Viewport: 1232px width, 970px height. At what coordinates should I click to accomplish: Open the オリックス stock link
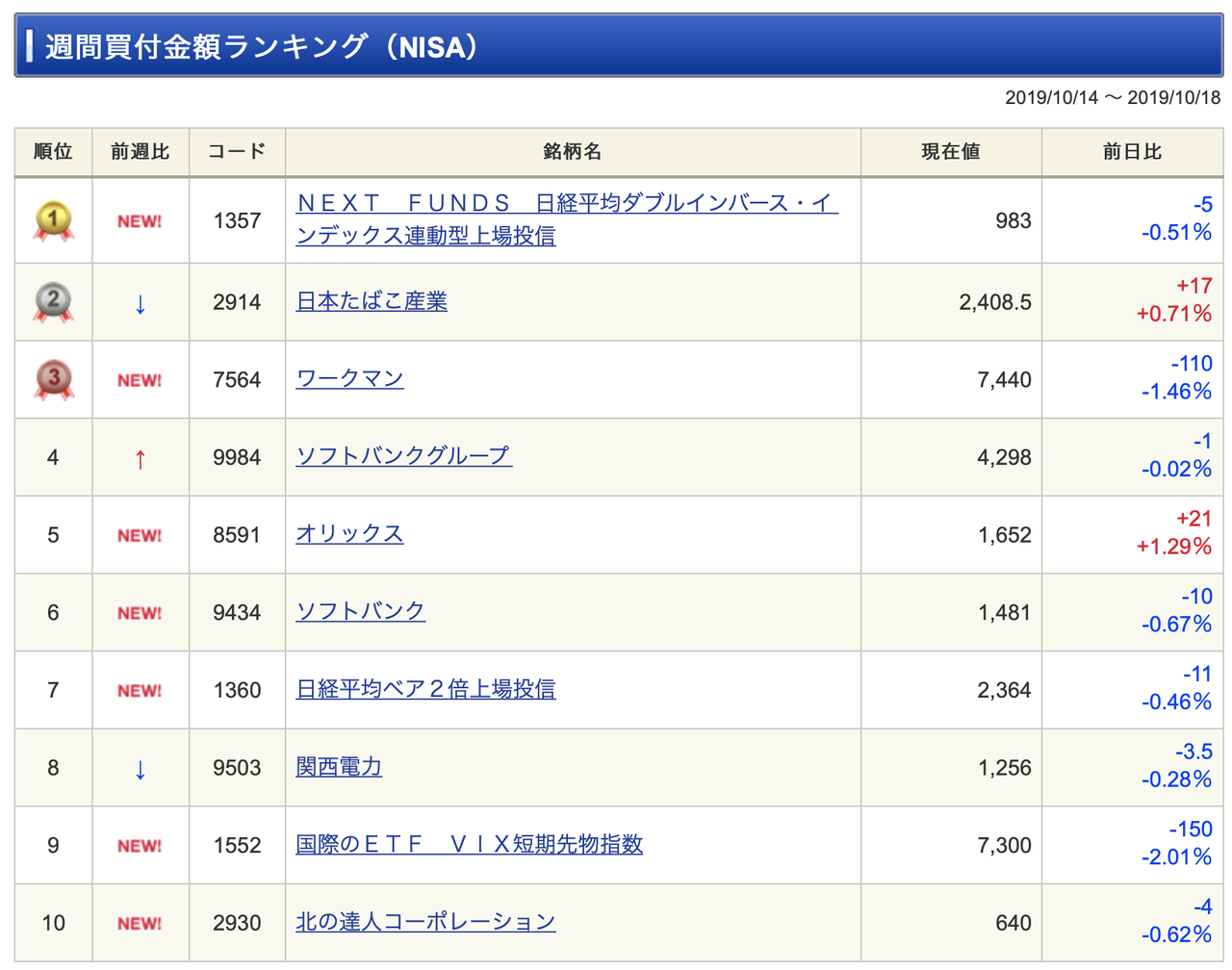click(349, 533)
